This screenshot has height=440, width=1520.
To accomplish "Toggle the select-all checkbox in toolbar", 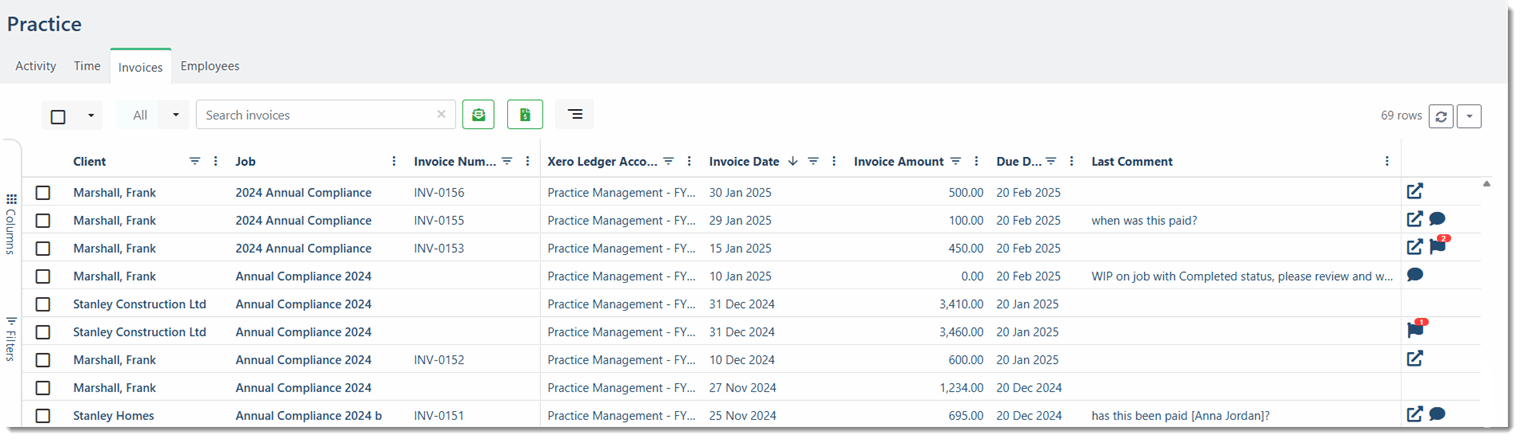I will tap(58, 116).
